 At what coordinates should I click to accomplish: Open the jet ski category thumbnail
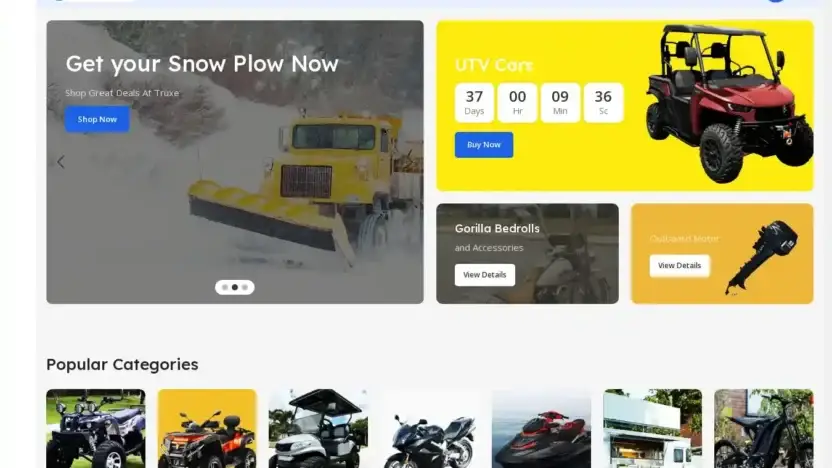[x=541, y=428]
